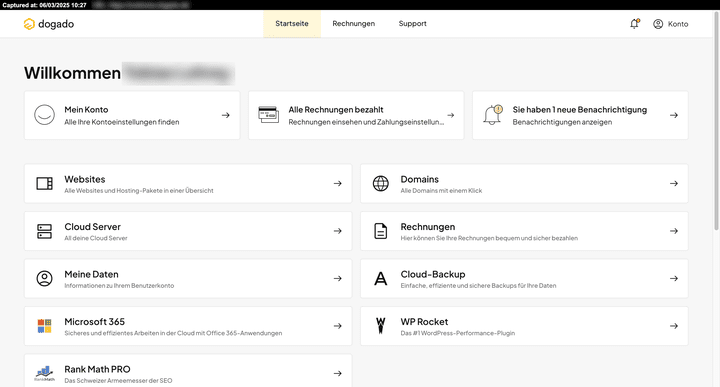720x387 pixels.
Task: Open Rank Math PRO title
Action: (x=97, y=369)
